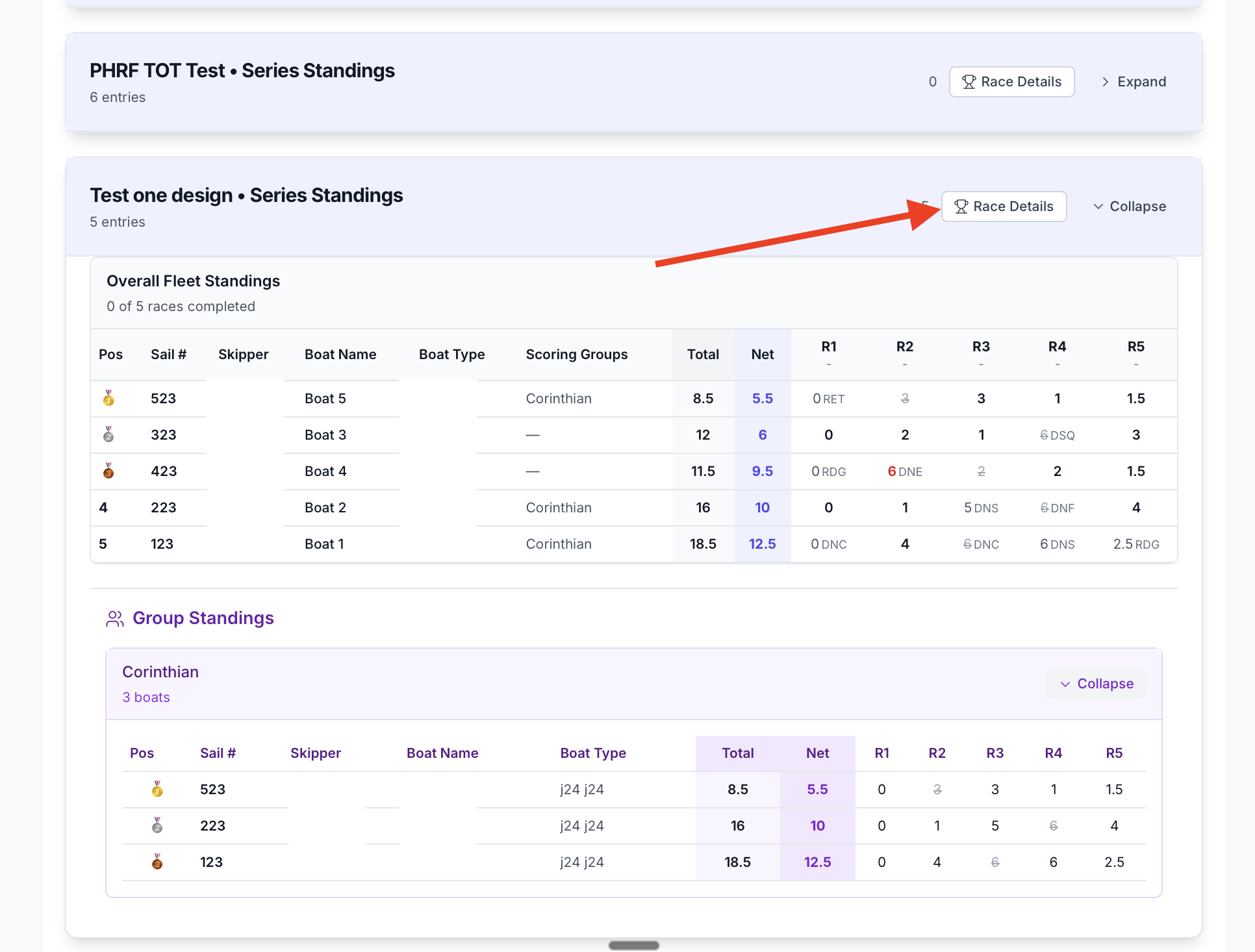
Task: Collapse the Test one design standings
Action: pos(1130,207)
